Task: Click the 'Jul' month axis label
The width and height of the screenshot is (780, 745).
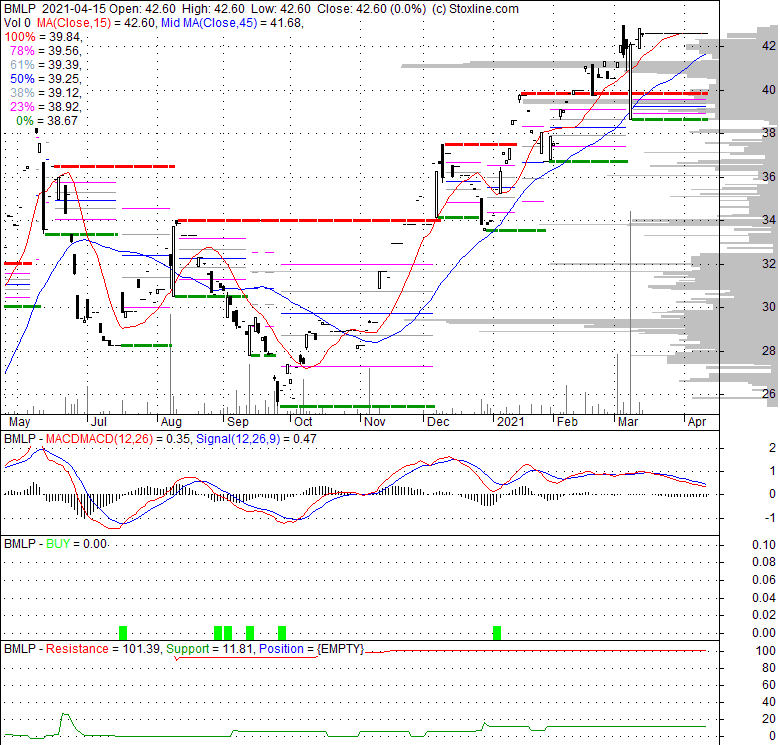Action: 99,422
